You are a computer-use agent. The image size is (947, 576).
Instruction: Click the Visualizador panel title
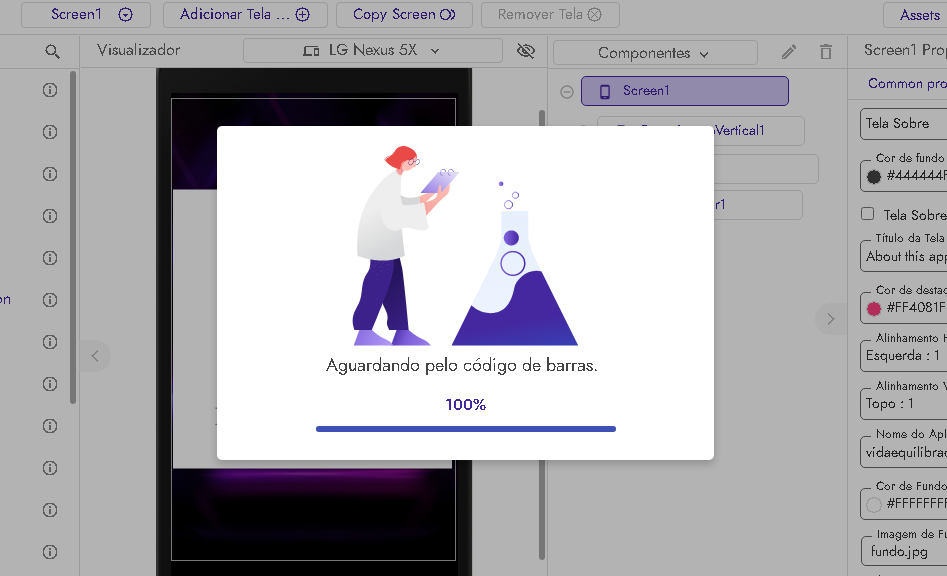tap(138, 50)
